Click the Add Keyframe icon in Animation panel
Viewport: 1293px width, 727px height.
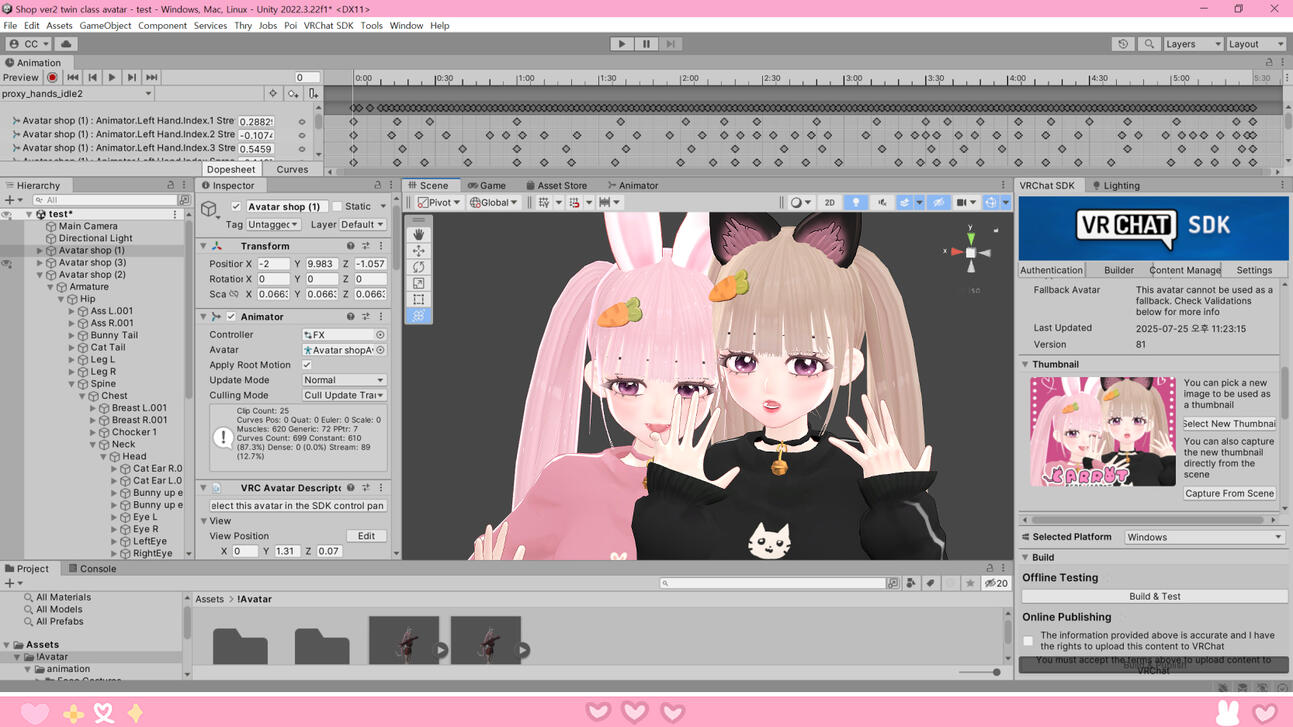(x=294, y=92)
